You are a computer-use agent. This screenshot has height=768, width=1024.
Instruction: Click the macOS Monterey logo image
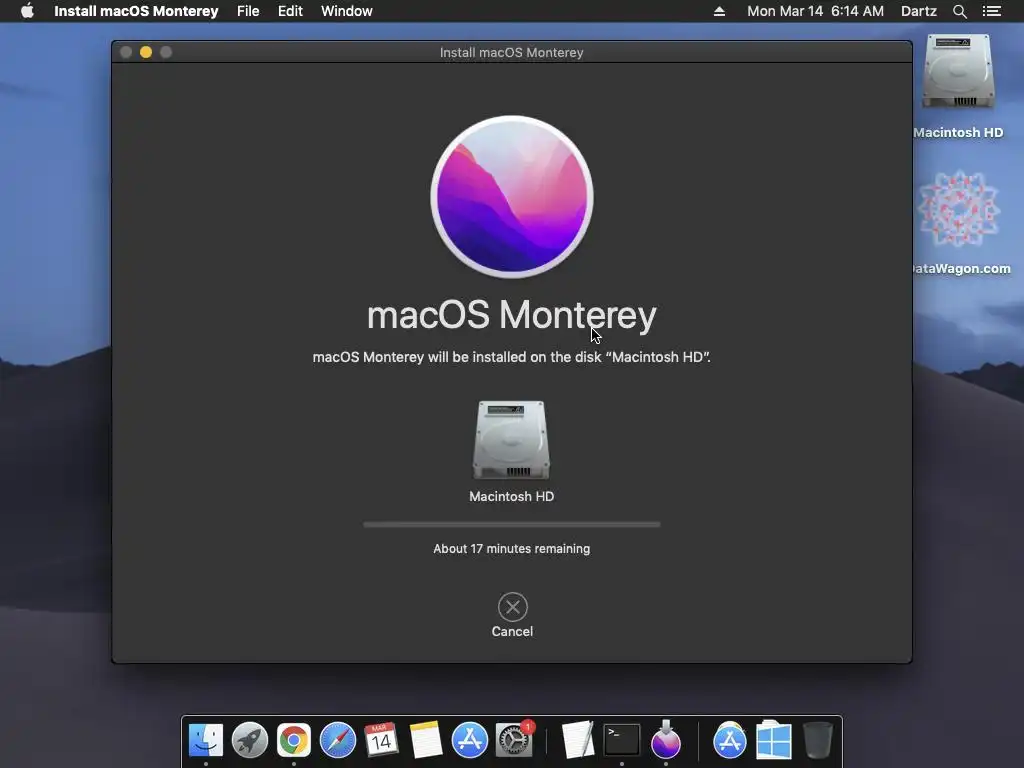point(512,197)
